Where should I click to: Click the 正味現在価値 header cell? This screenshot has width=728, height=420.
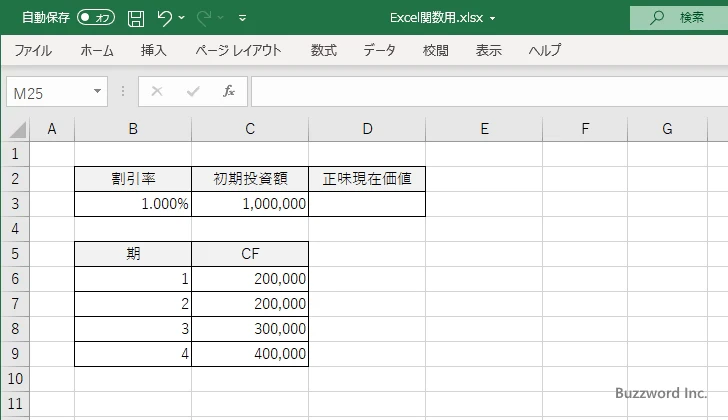coord(367,179)
